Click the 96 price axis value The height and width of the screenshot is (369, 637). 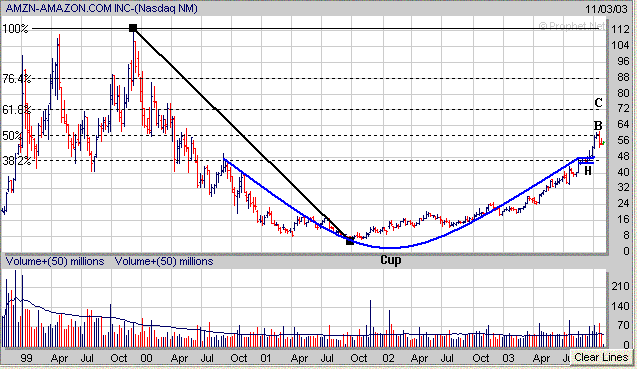coord(623,61)
